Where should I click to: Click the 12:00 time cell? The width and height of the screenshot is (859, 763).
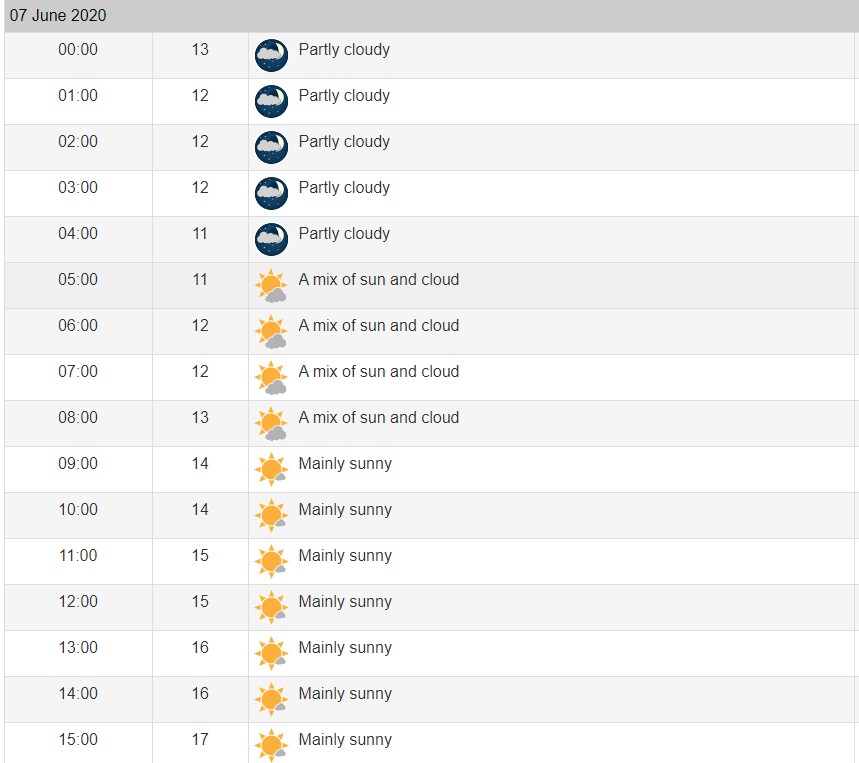point(78,602)
